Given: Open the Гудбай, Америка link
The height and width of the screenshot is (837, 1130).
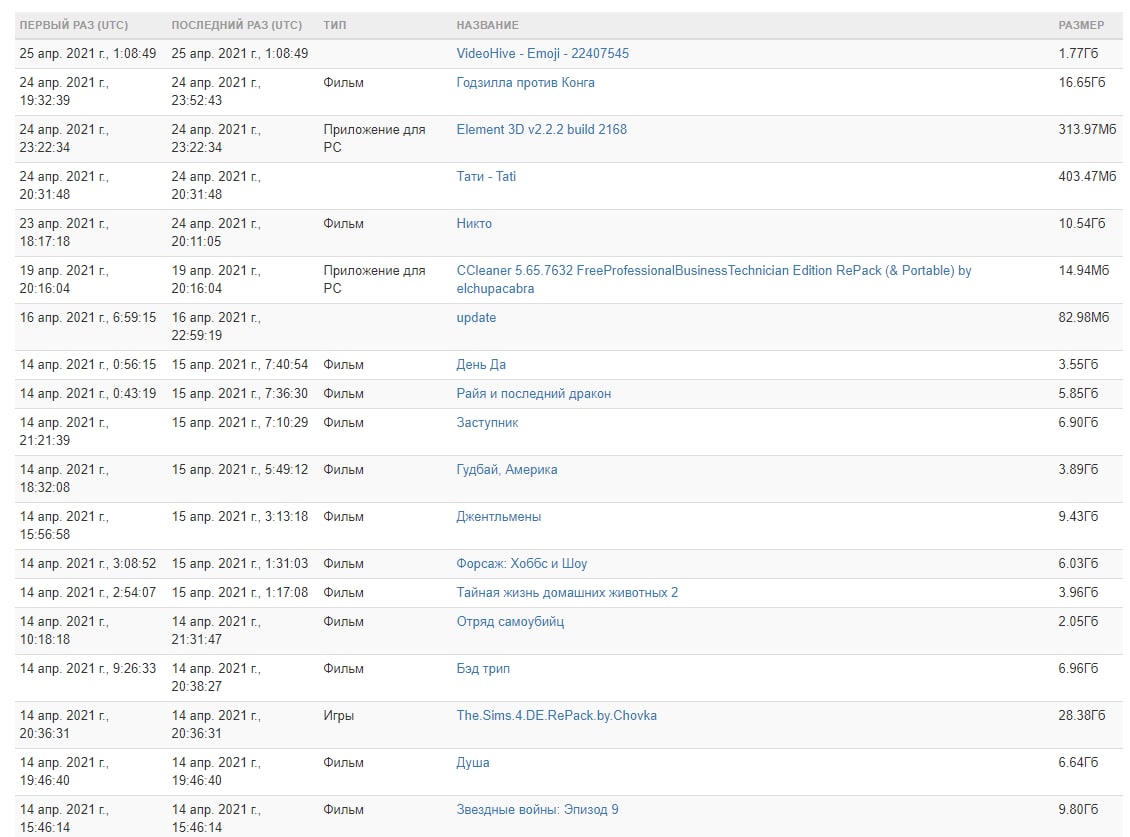Looking at the screenshot, I should [507, 470].
